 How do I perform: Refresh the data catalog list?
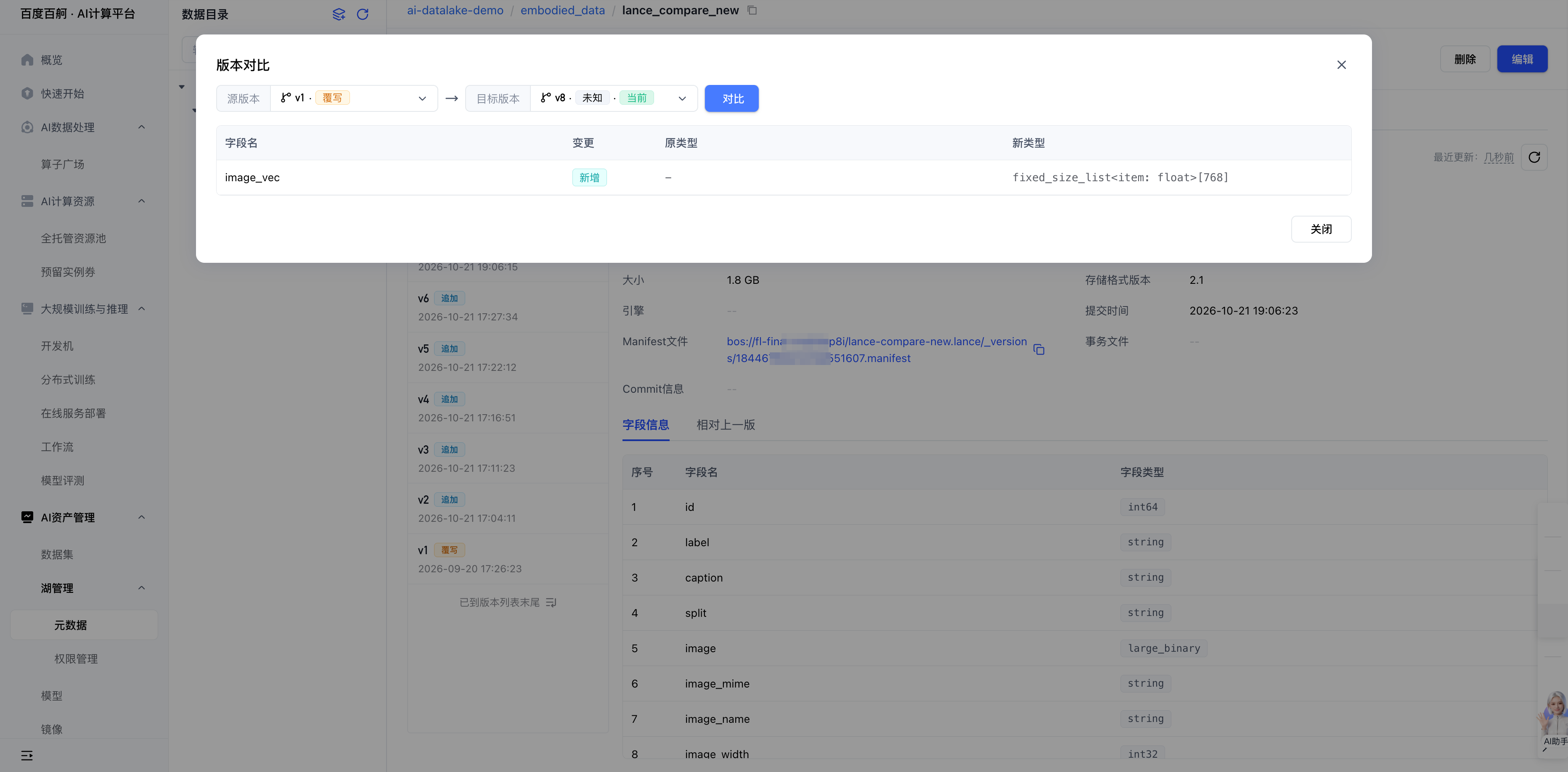click(363, 14)
